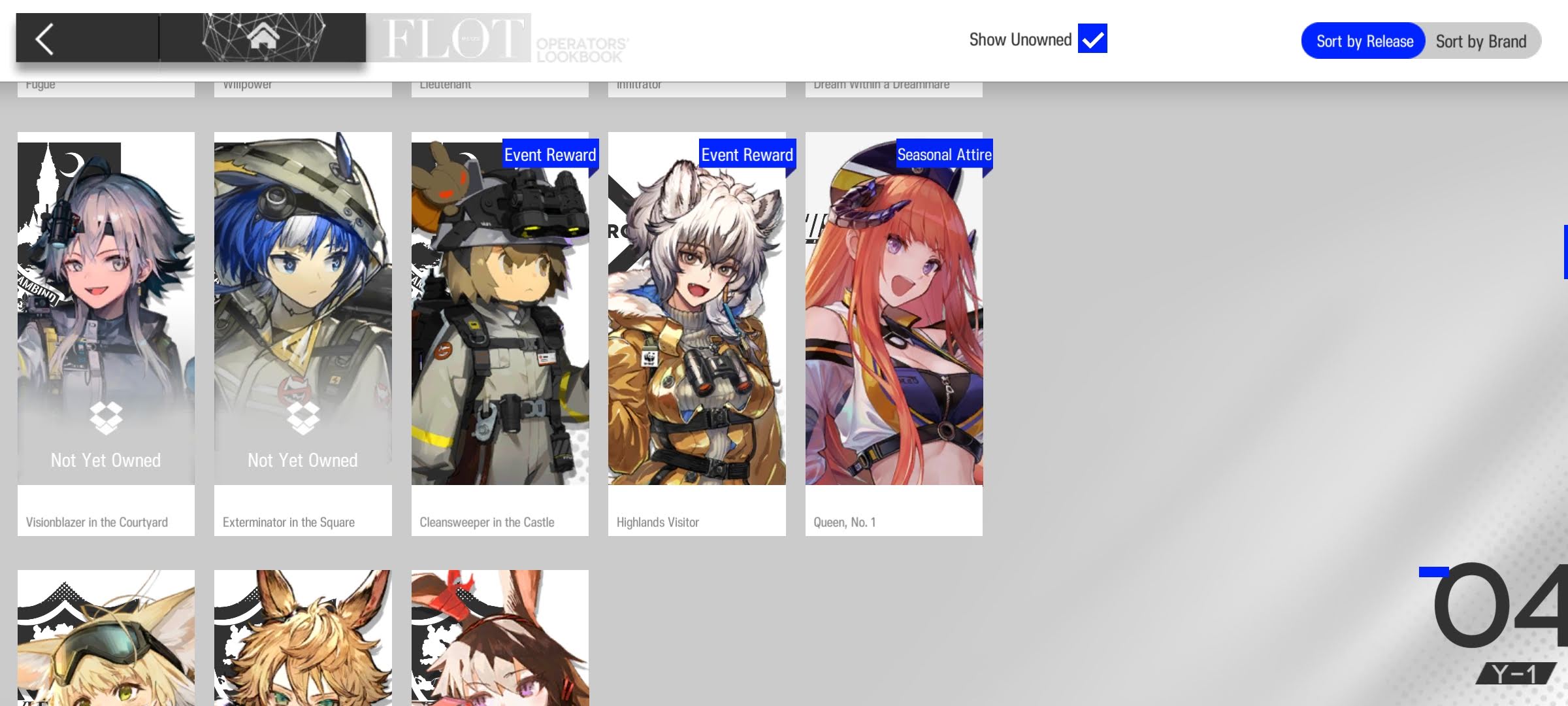1568x706 pixels.
Task: Click the Show Unowned label
Action: 1021,40
